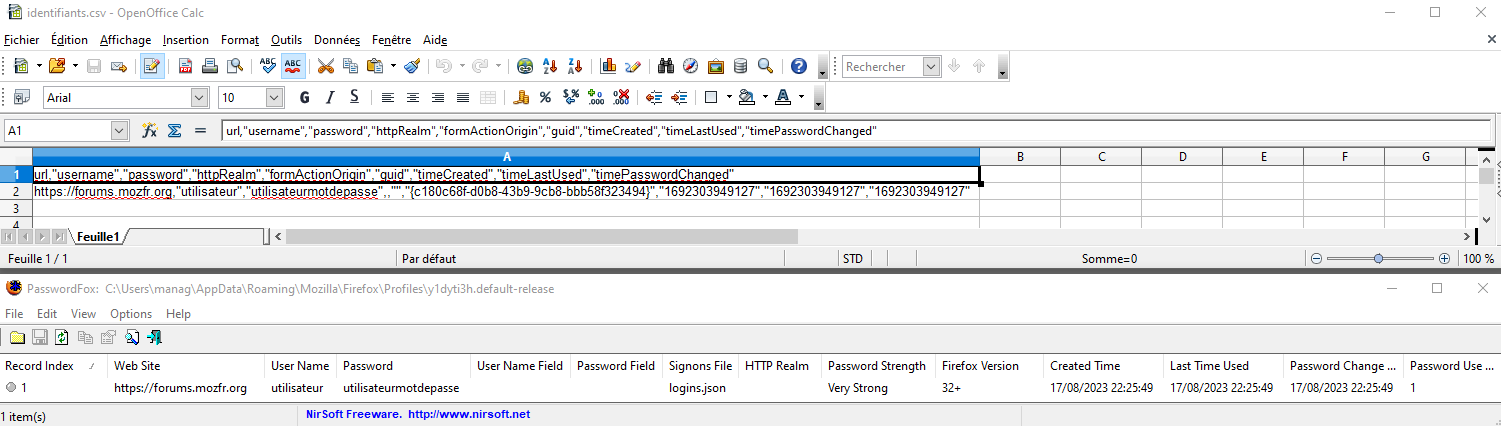Select the Feuille1 sheet tab
Image resolution: width=1501 pixels, height=426 pixels.
pos(96,237)
